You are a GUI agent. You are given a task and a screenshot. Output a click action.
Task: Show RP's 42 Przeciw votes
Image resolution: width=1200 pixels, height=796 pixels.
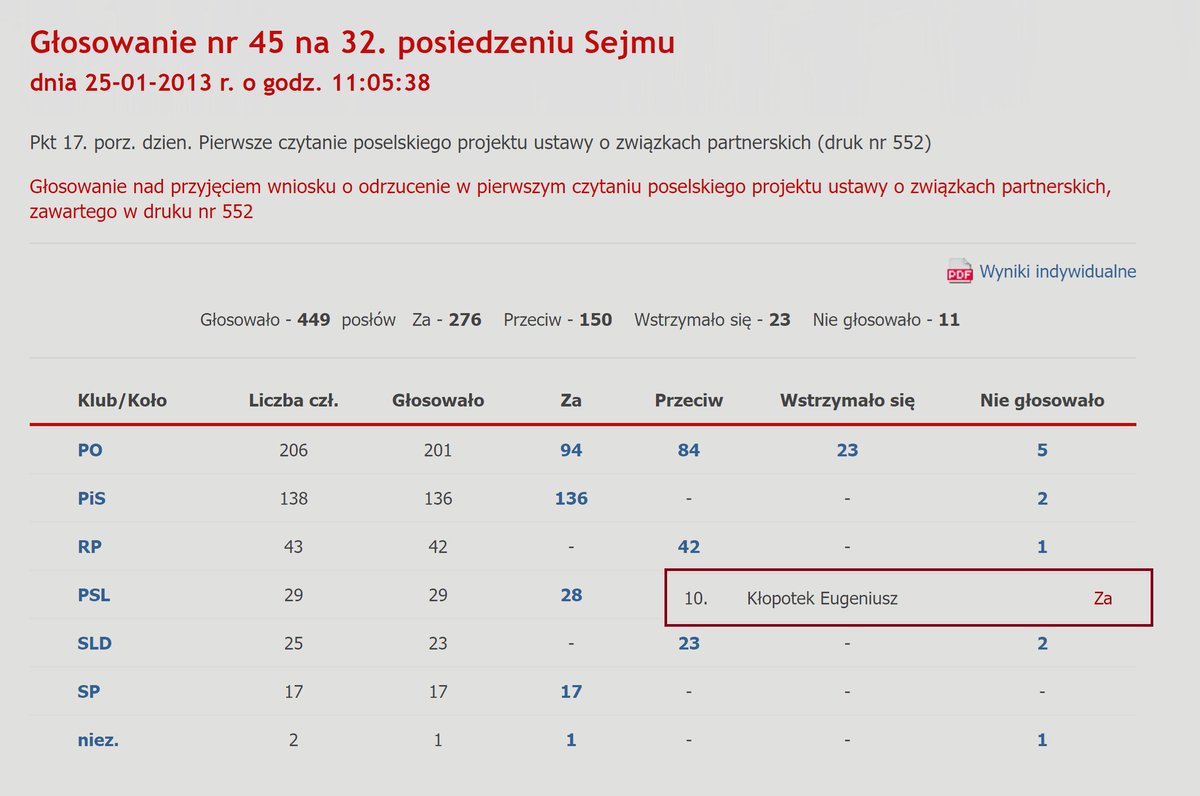[688, 547]
